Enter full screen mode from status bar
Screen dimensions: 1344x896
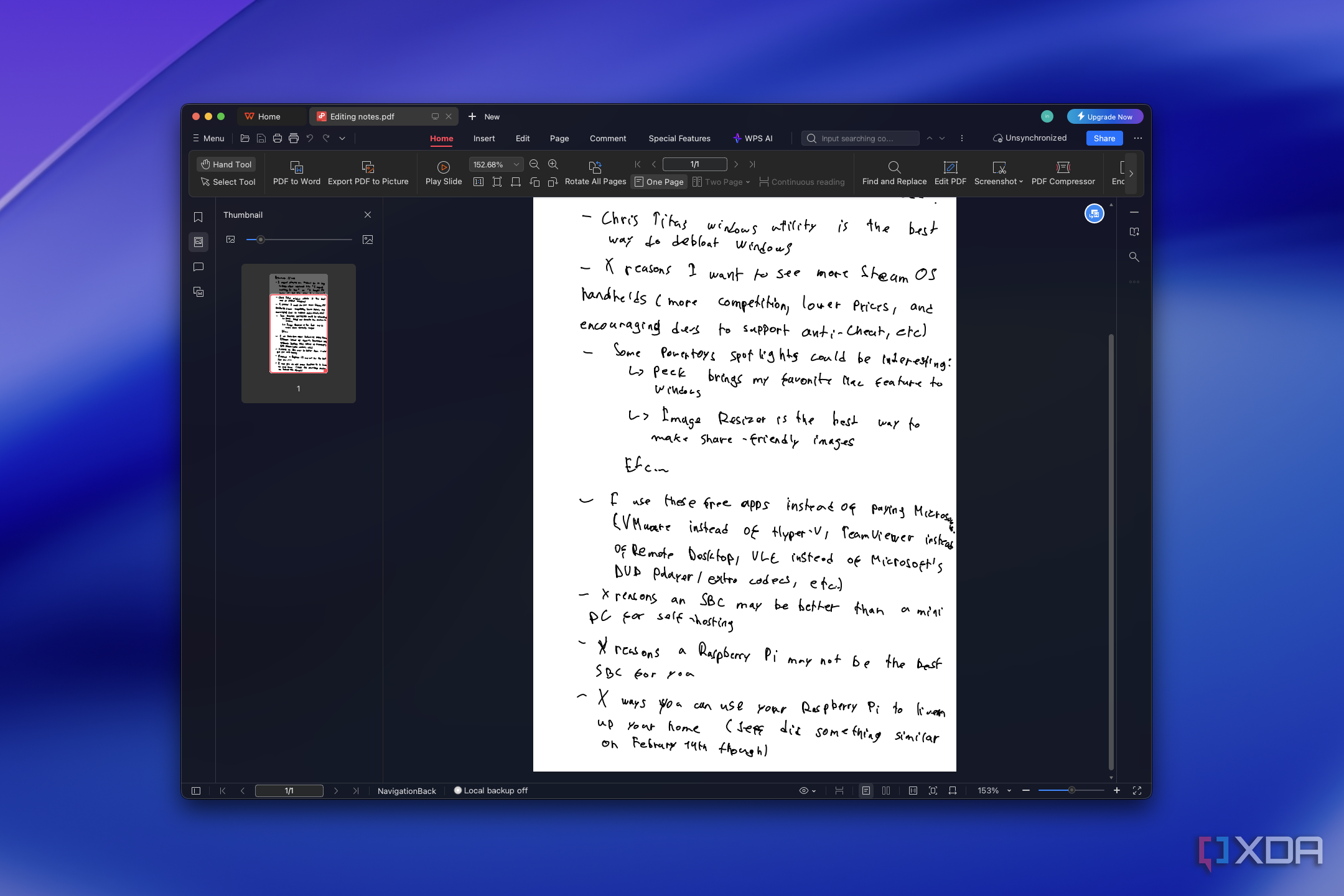coord(1137,790)
